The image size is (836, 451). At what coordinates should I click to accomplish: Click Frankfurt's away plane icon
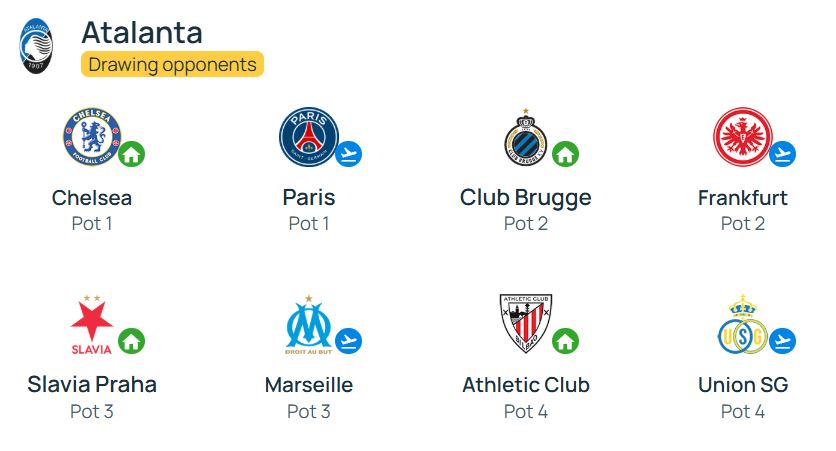coord(783,154)
